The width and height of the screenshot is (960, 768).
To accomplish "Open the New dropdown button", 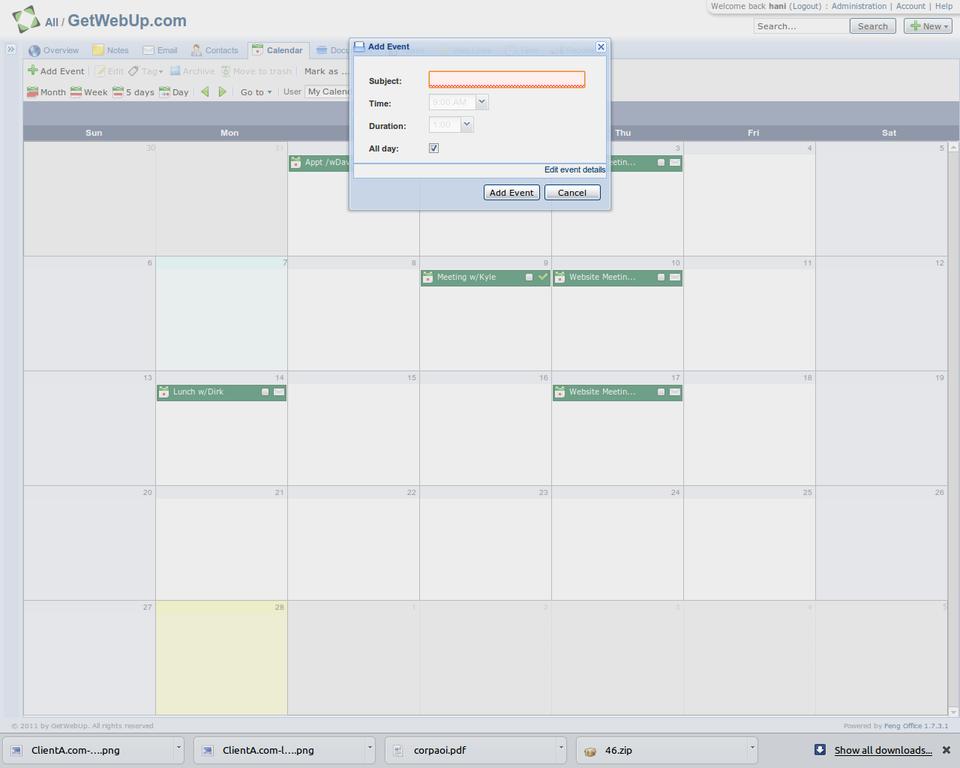I will [x=928, y=26].
